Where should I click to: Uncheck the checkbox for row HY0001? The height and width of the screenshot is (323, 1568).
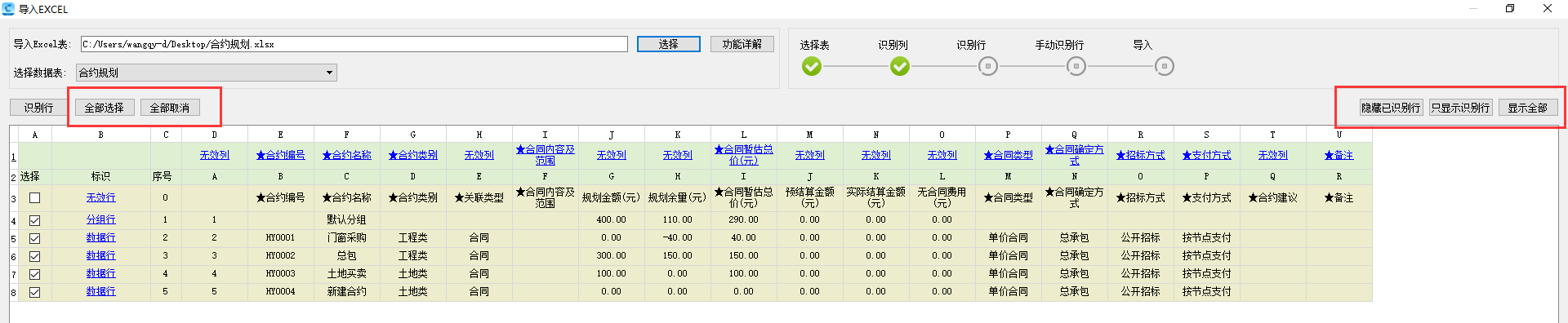coord(35,238)
